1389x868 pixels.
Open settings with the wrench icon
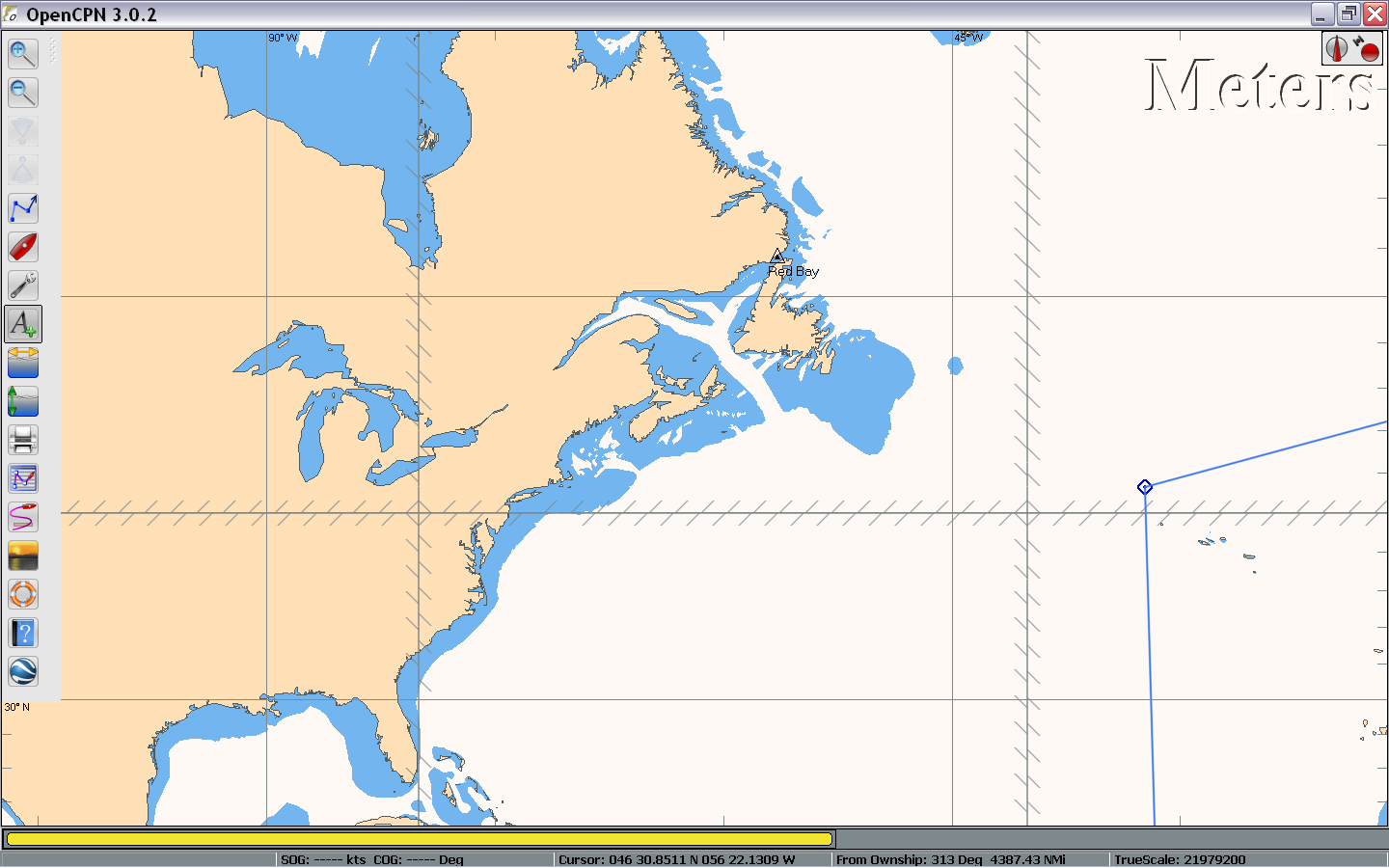[x=23, y=285]
